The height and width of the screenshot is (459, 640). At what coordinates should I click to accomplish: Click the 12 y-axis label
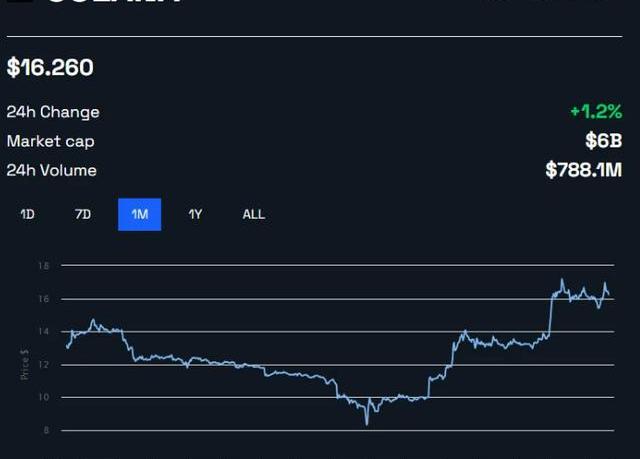coord(44,364)
